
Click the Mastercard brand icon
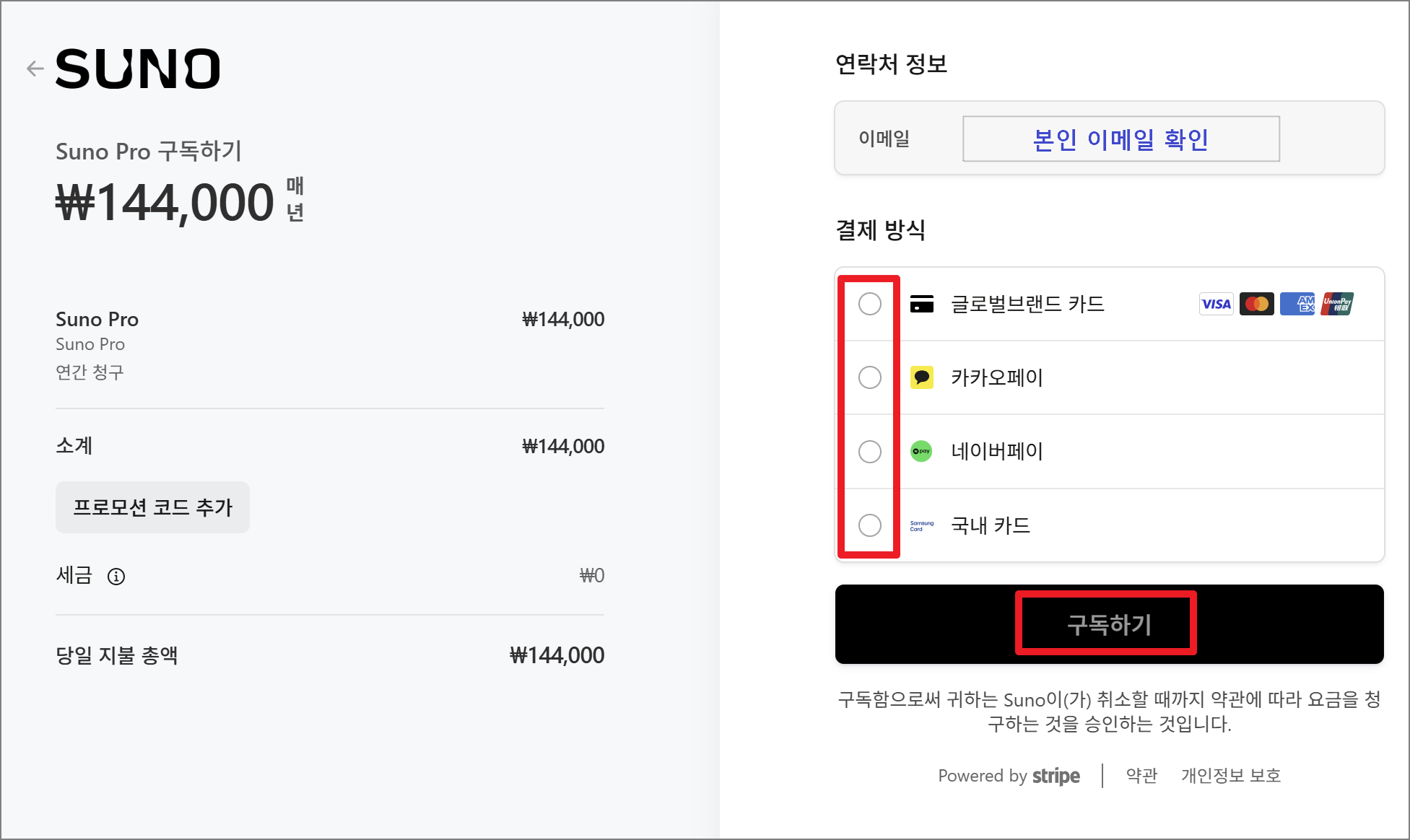1256,304
